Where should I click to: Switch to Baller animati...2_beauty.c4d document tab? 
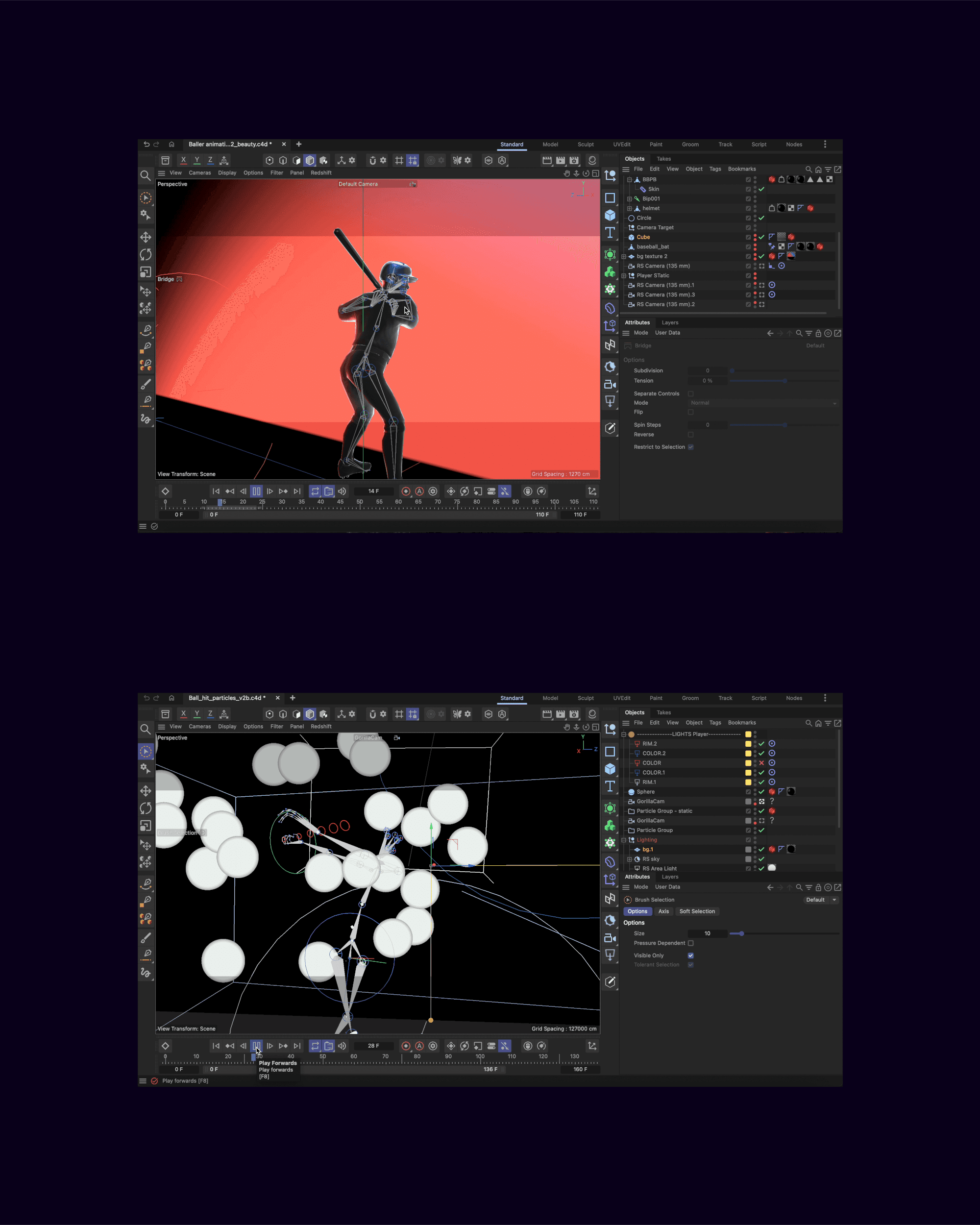pyautogui.click(x=229, y=145)
